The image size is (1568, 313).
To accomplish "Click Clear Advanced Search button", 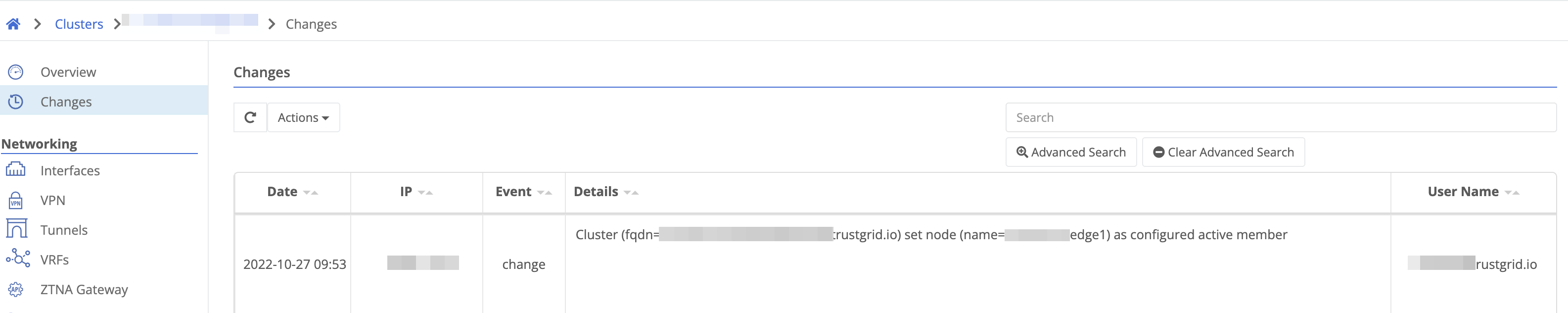I will click(x=1223, y=152).
